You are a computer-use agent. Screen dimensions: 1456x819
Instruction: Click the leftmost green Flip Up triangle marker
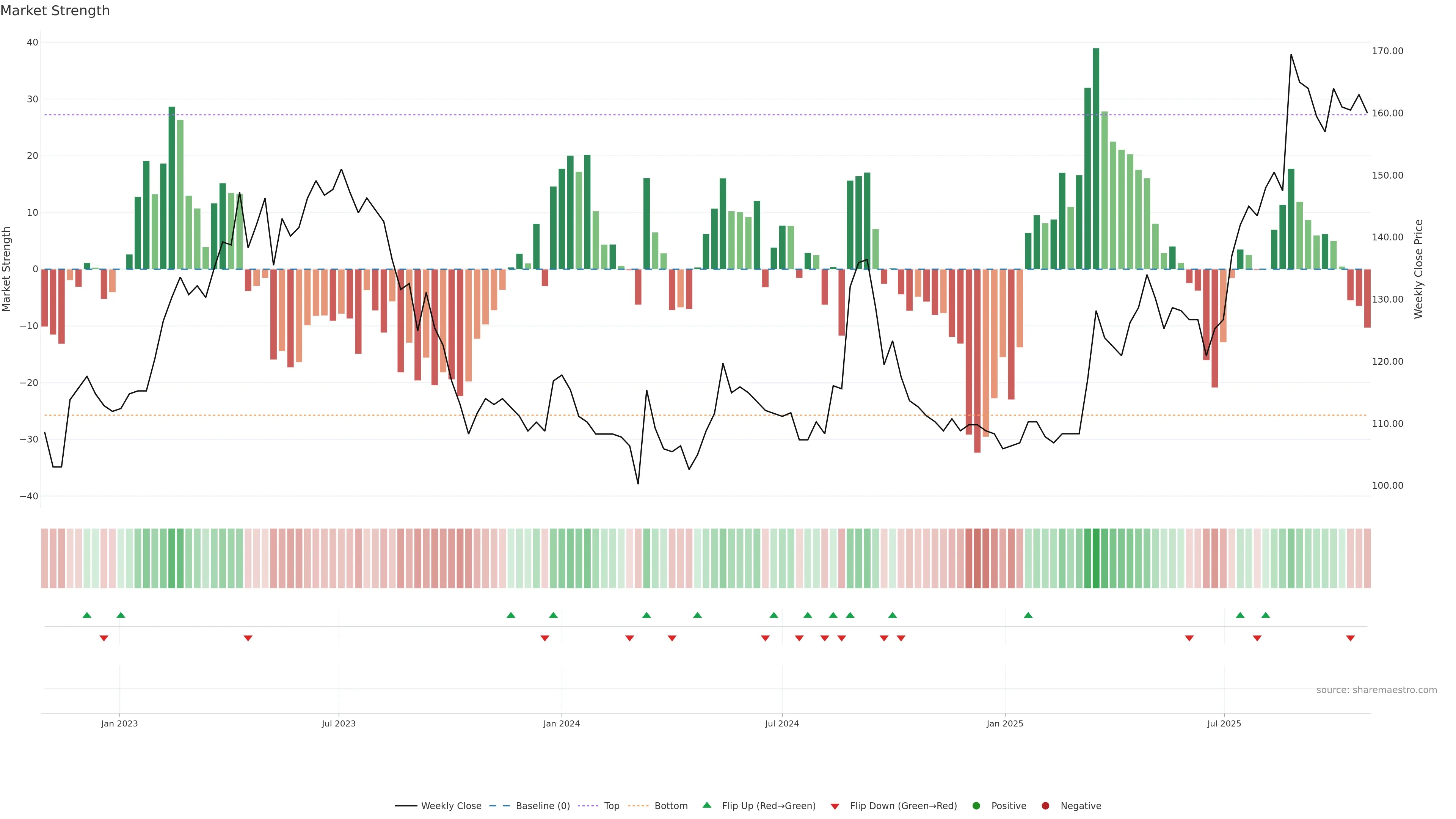click(x=86, y=615)
